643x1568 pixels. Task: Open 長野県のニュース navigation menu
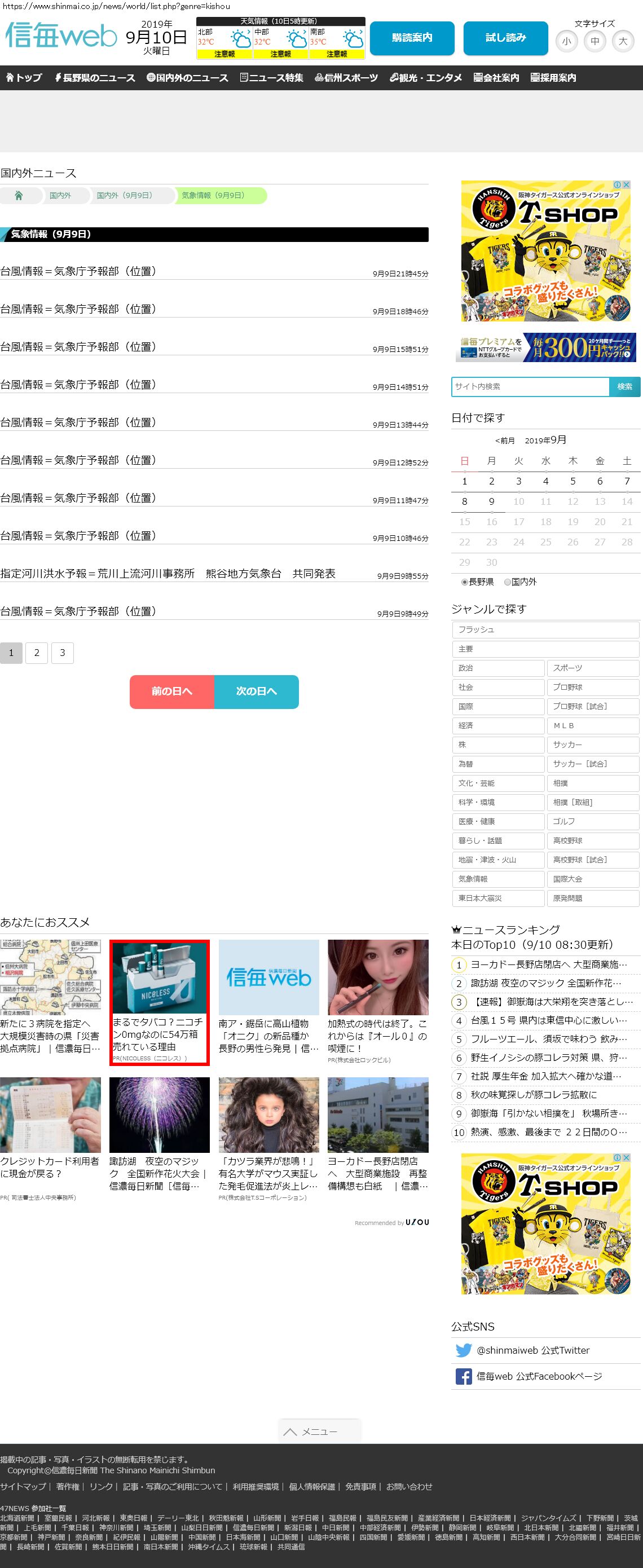coord(94,78)
